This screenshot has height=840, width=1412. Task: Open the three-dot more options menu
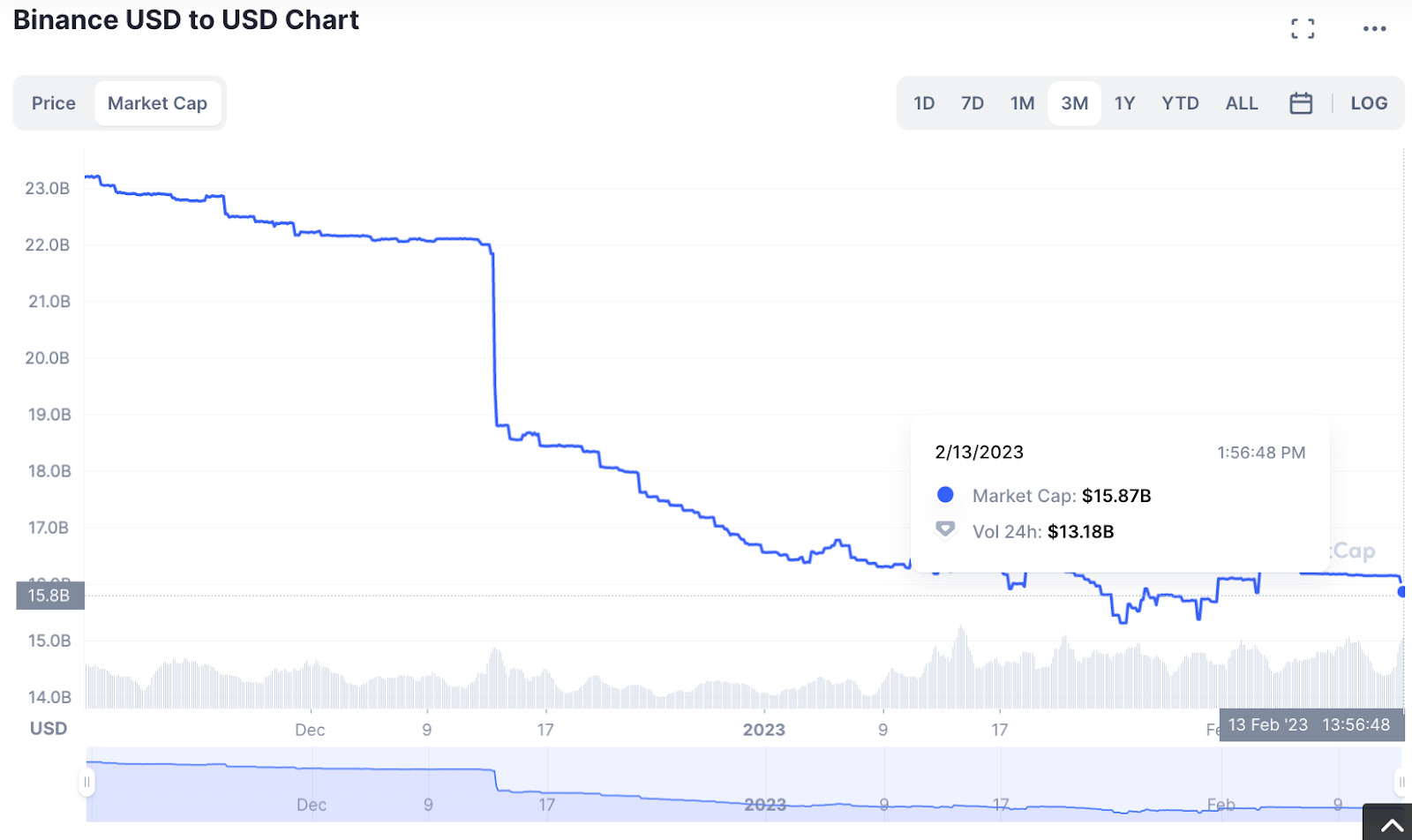point(1374,29)
